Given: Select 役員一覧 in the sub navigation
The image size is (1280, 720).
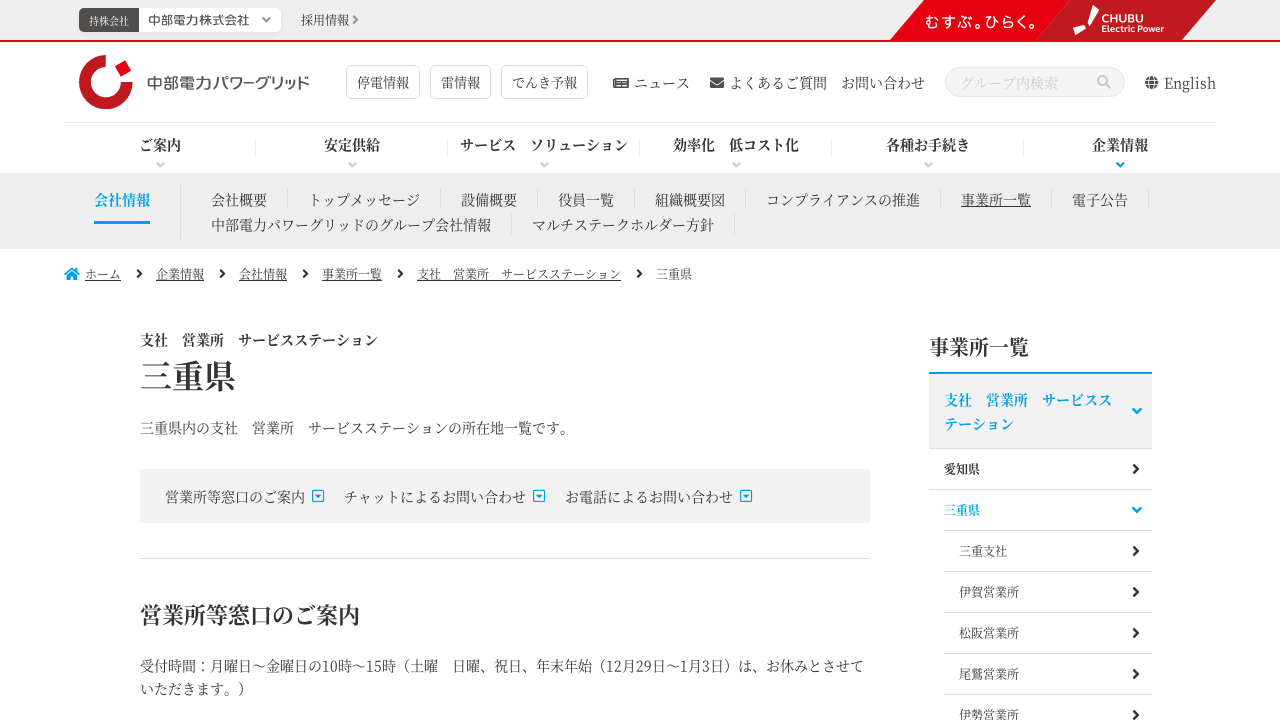Looking at the screenshot, I should [586, 199].
